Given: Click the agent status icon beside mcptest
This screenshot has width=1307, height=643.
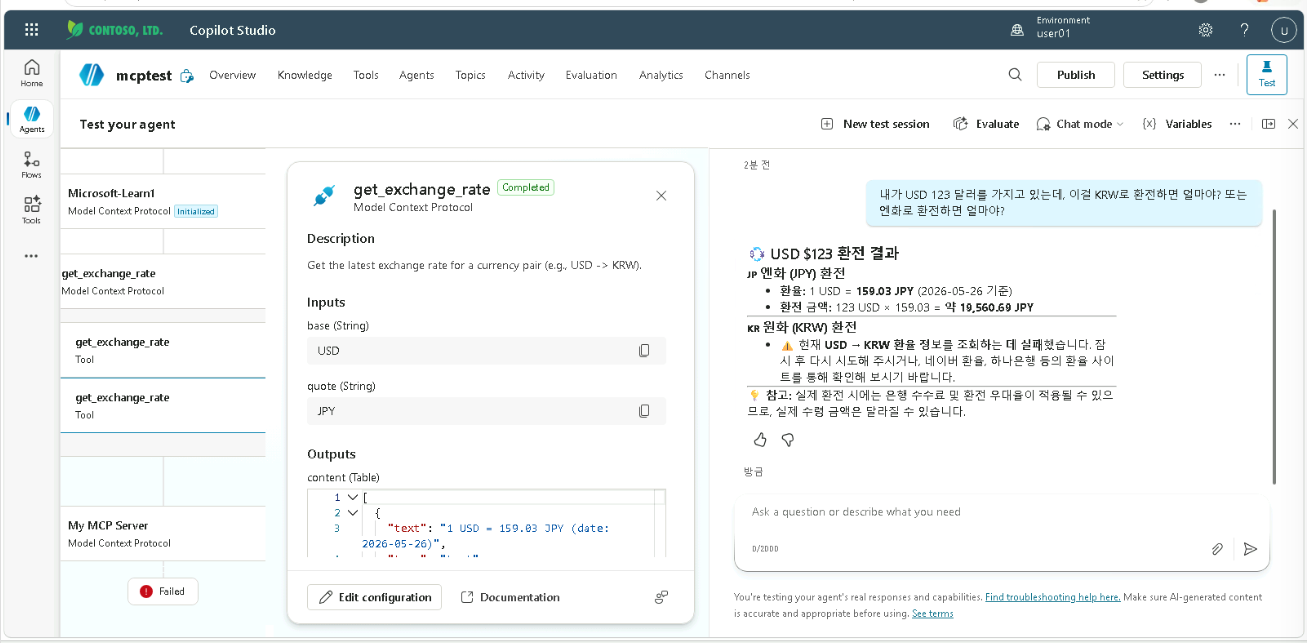Looking at the screenshot, I should coord(187,76).
